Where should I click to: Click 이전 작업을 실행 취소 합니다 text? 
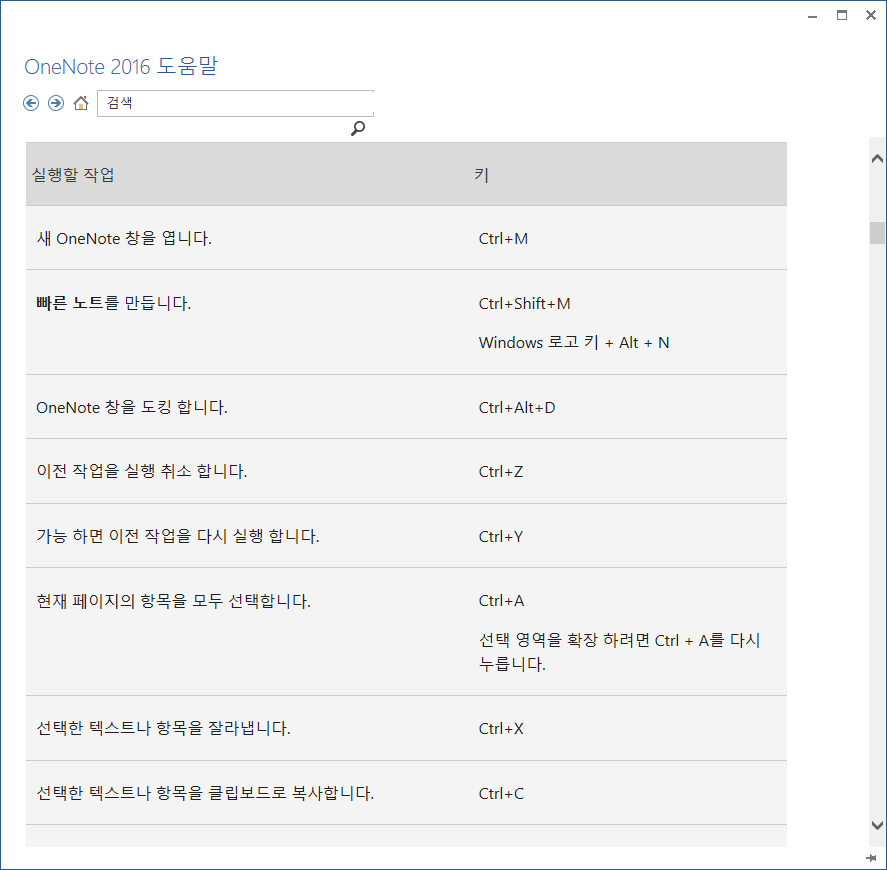coord(142,471)
